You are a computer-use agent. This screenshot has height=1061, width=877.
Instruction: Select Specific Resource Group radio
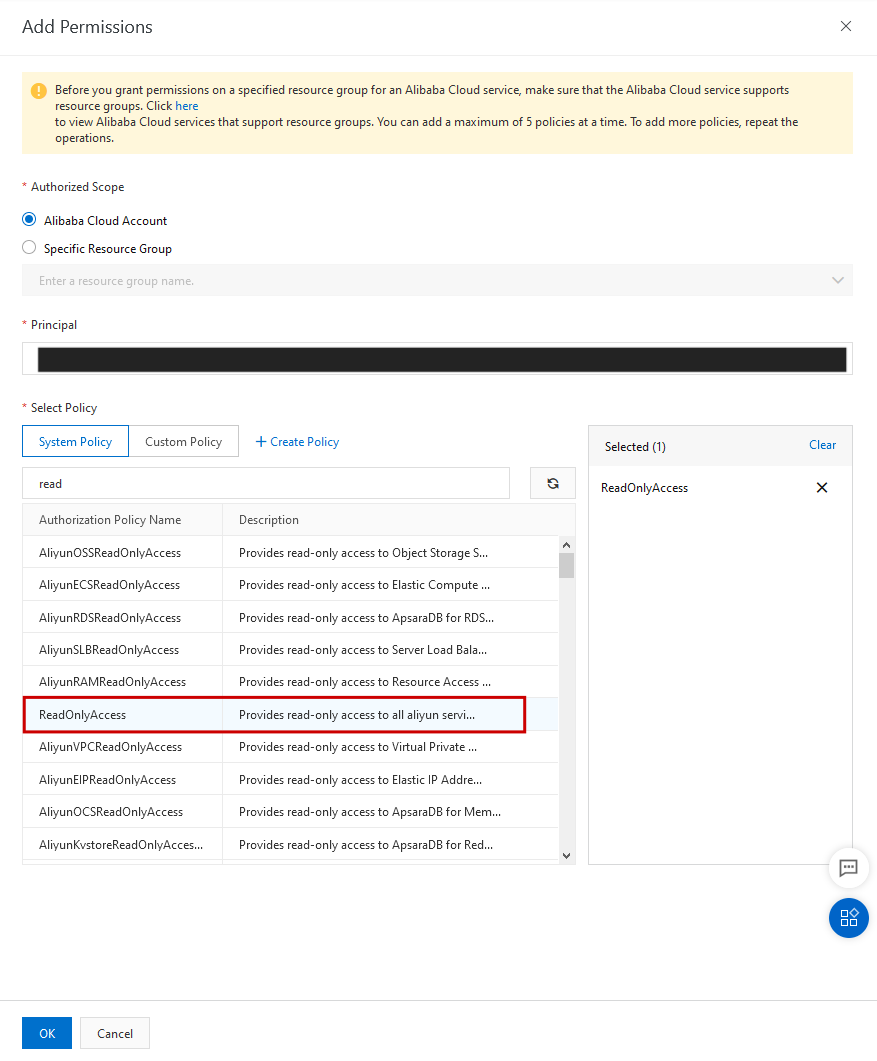pyautogui.click(x=29, y=248)
